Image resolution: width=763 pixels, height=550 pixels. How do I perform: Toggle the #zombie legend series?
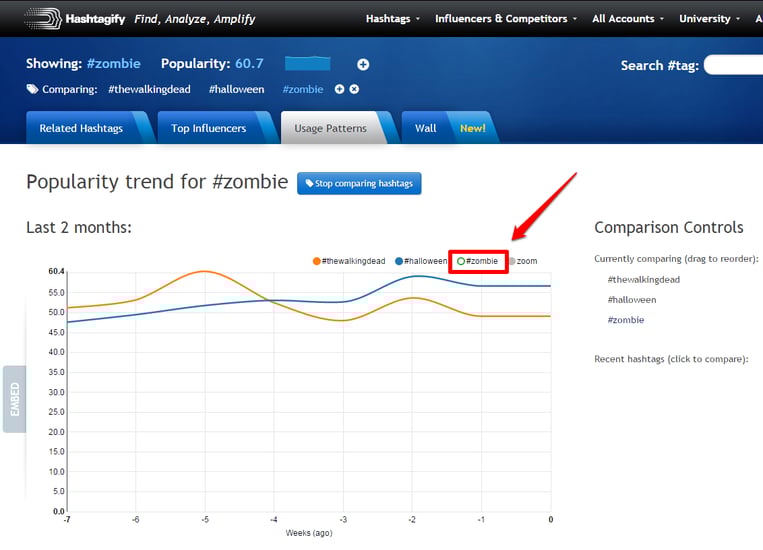477,261
